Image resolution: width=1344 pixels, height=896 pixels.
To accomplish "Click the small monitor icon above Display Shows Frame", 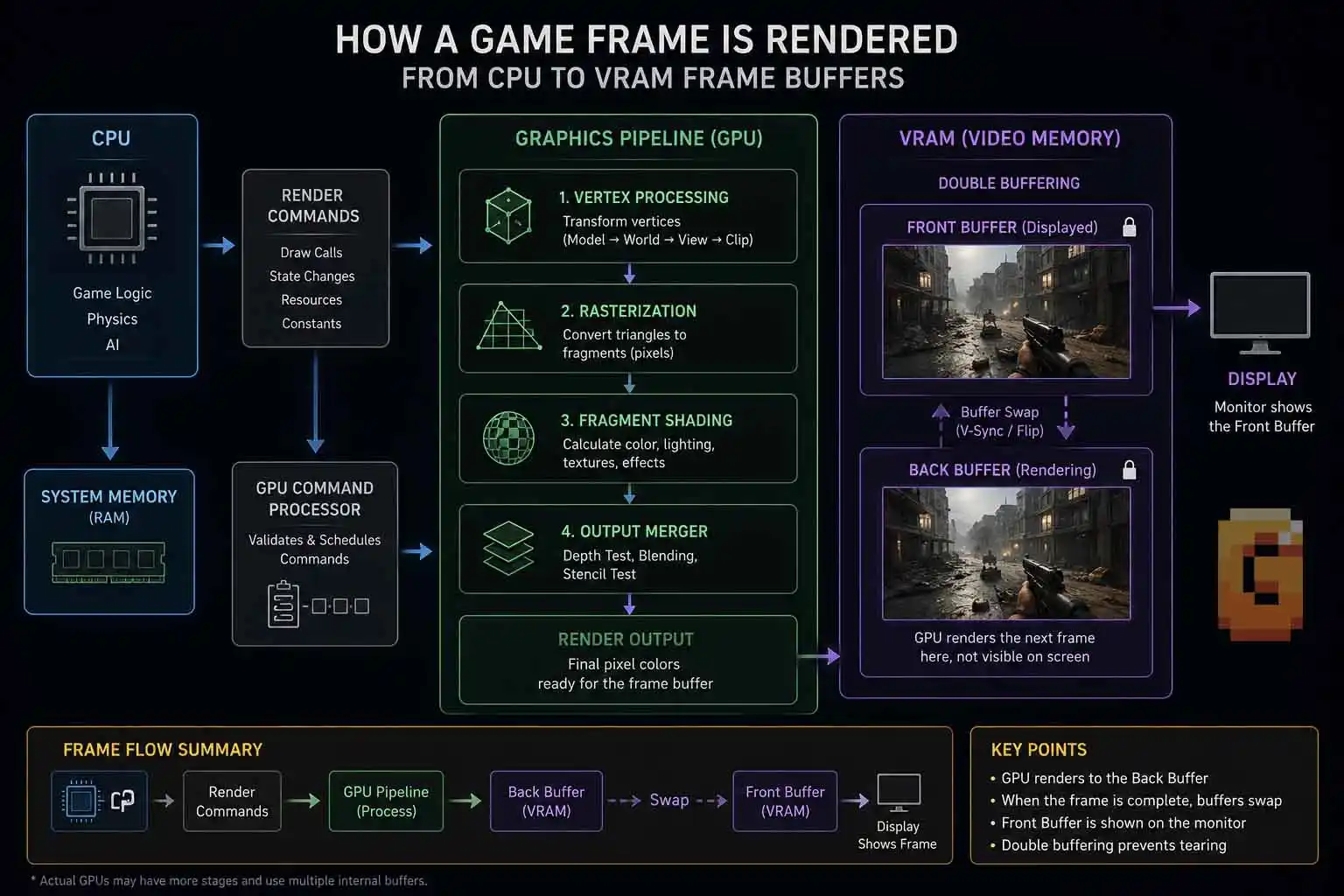I will tap(899, 793).
